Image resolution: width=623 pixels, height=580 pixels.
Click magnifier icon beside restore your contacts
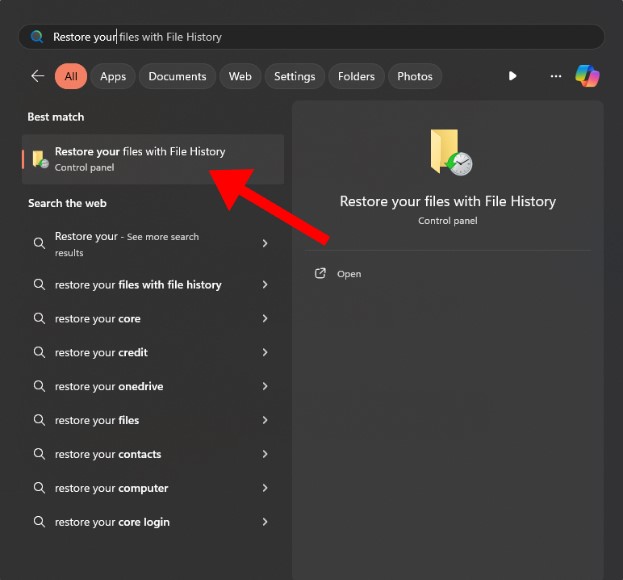tap(39, 454)
